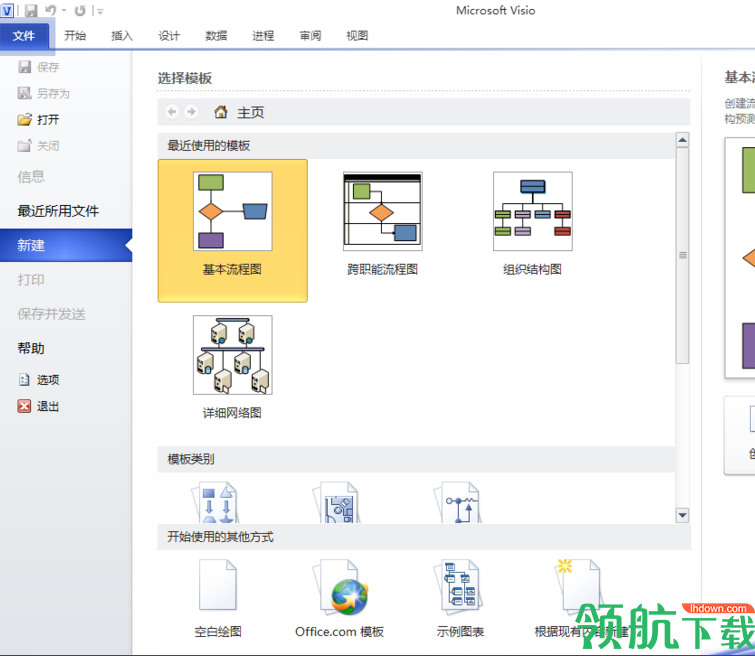Viewport: 755px width, 656px height.
Task: Click the 详细网络图 label
Action: (232, 413)
